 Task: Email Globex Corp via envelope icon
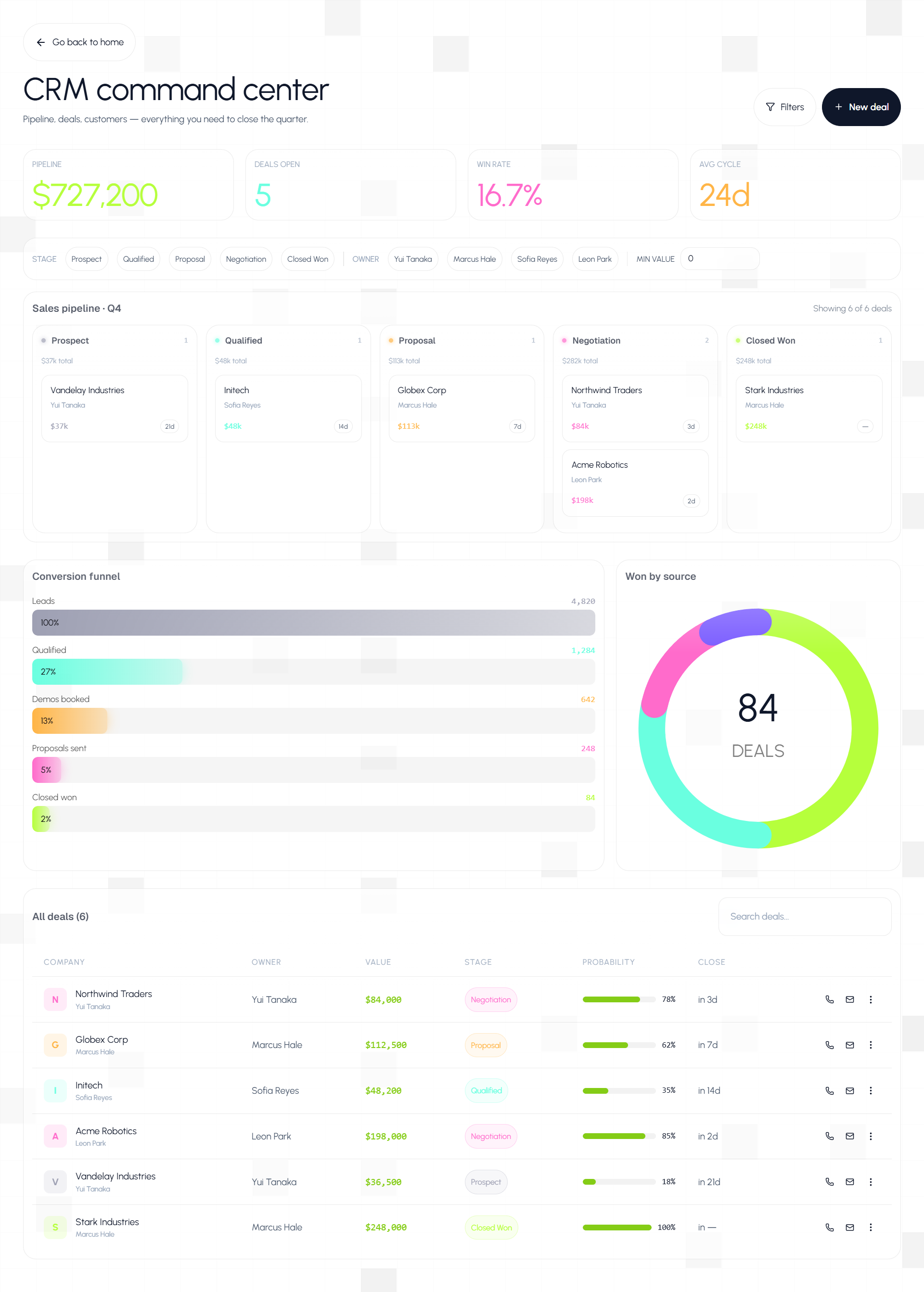click(x=849, y=1045)
